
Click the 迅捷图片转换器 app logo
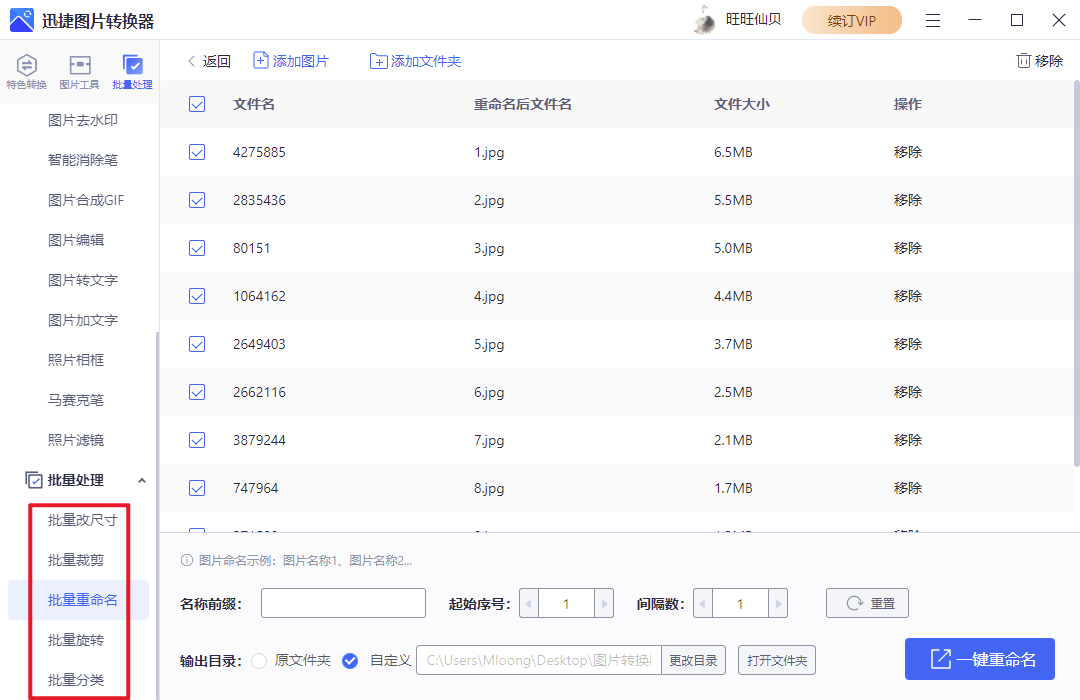pos(21,21)
